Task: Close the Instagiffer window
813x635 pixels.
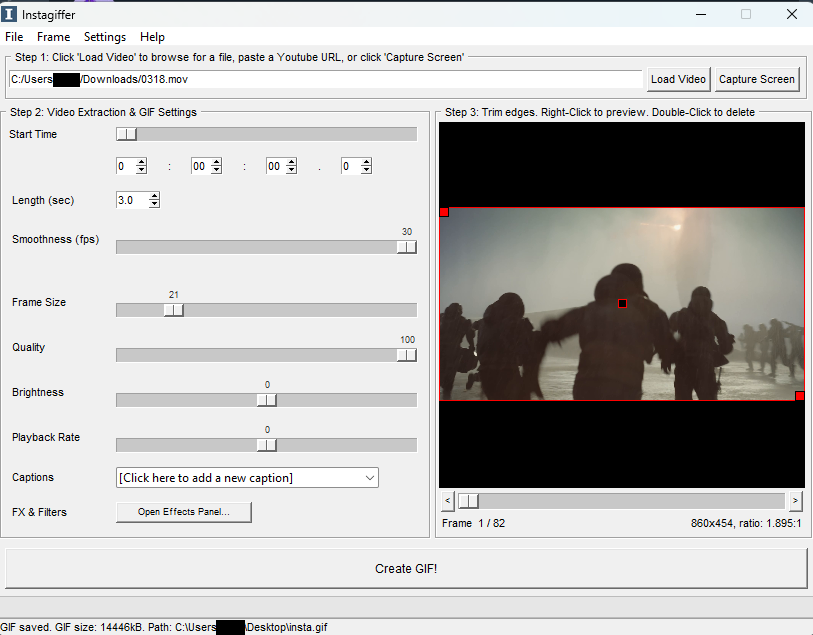Action: (x=792, y=15)
